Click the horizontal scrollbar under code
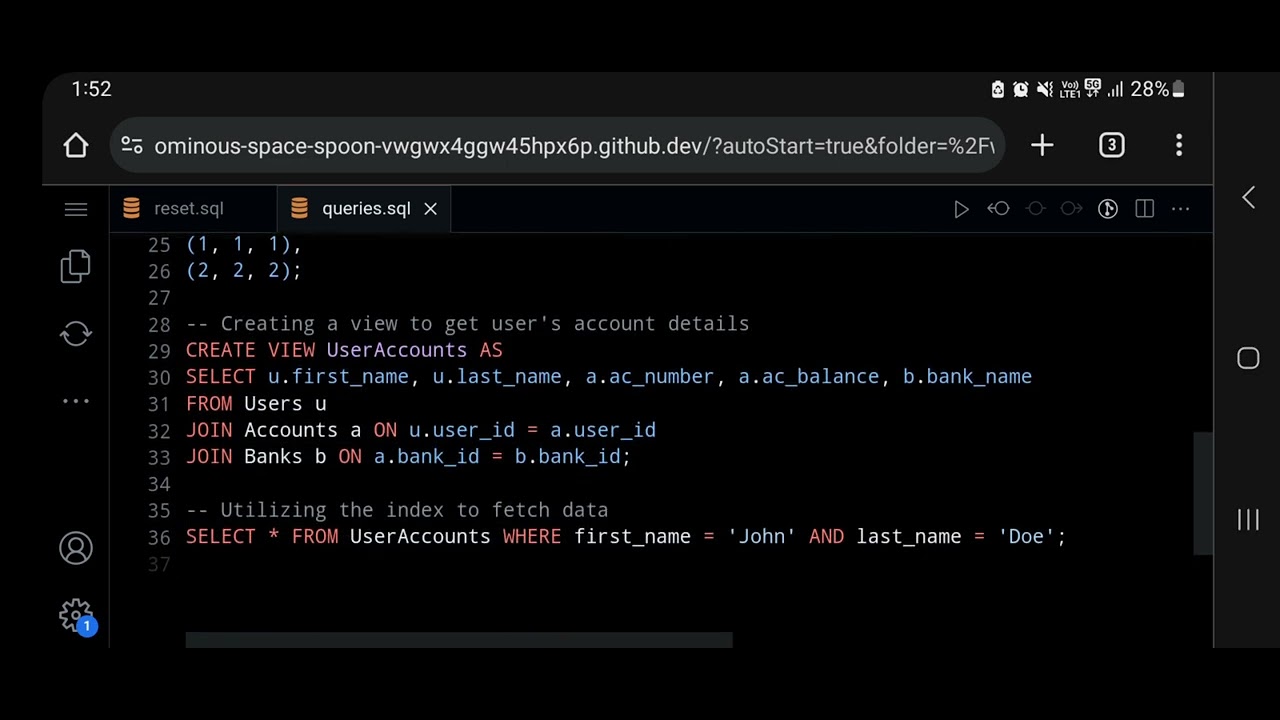1280x720 pixels. [459, 640]
